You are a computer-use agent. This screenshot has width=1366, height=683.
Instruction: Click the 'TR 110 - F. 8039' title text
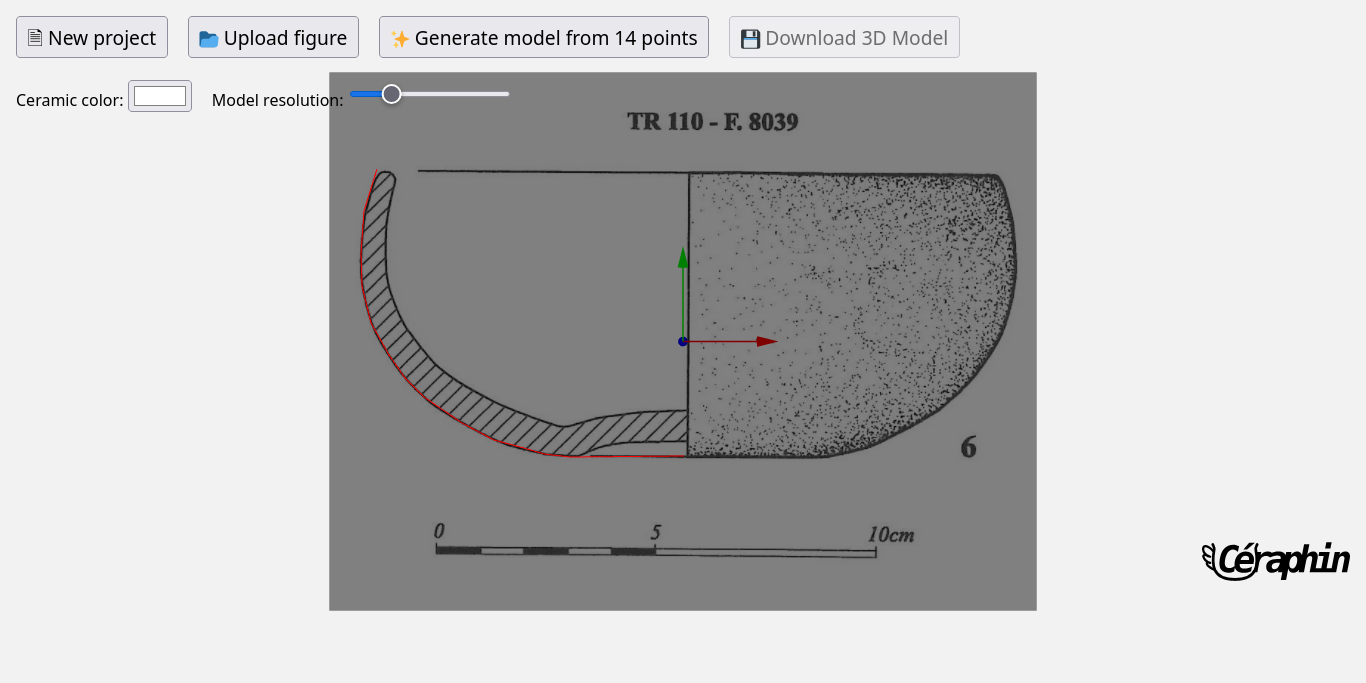[713, 123]
